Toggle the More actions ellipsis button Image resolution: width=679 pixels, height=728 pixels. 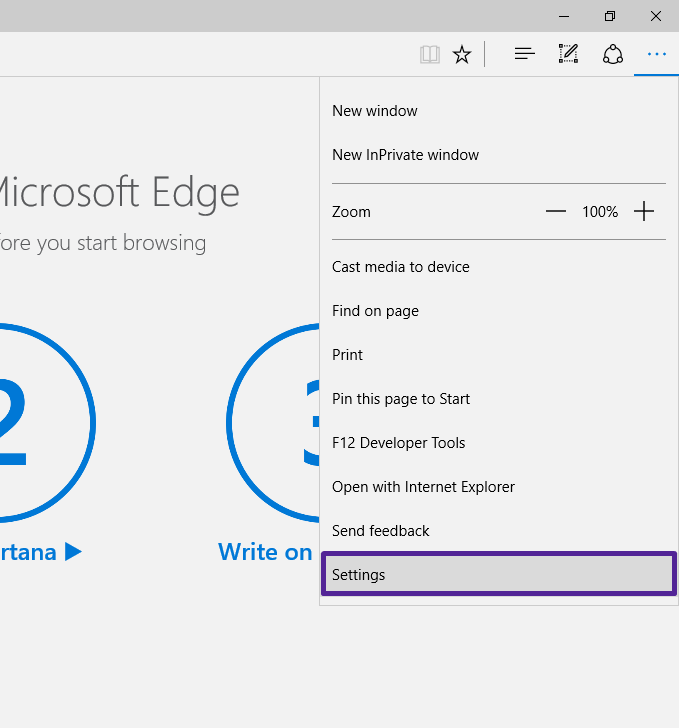pyautogui.click(x=657, y=54)
